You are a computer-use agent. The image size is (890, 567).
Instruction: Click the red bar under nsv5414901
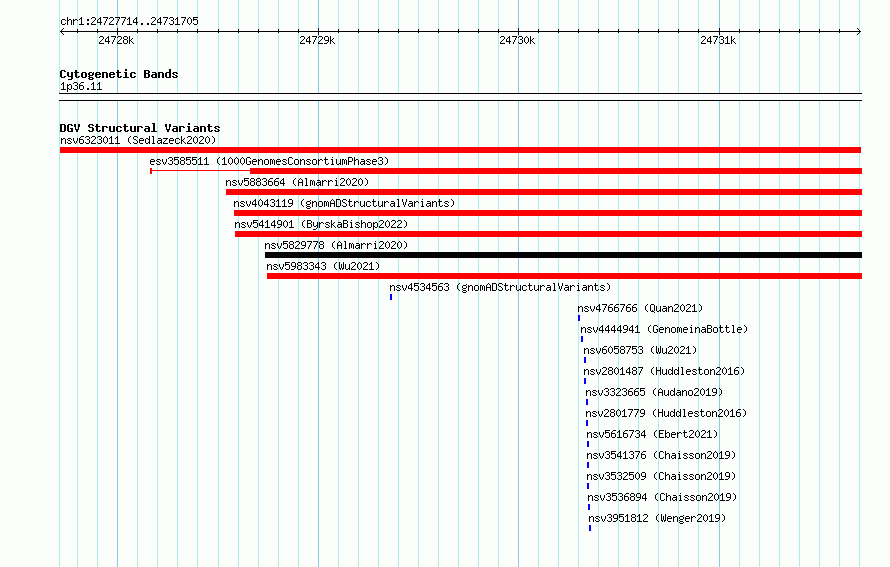(x=548, y=234)
